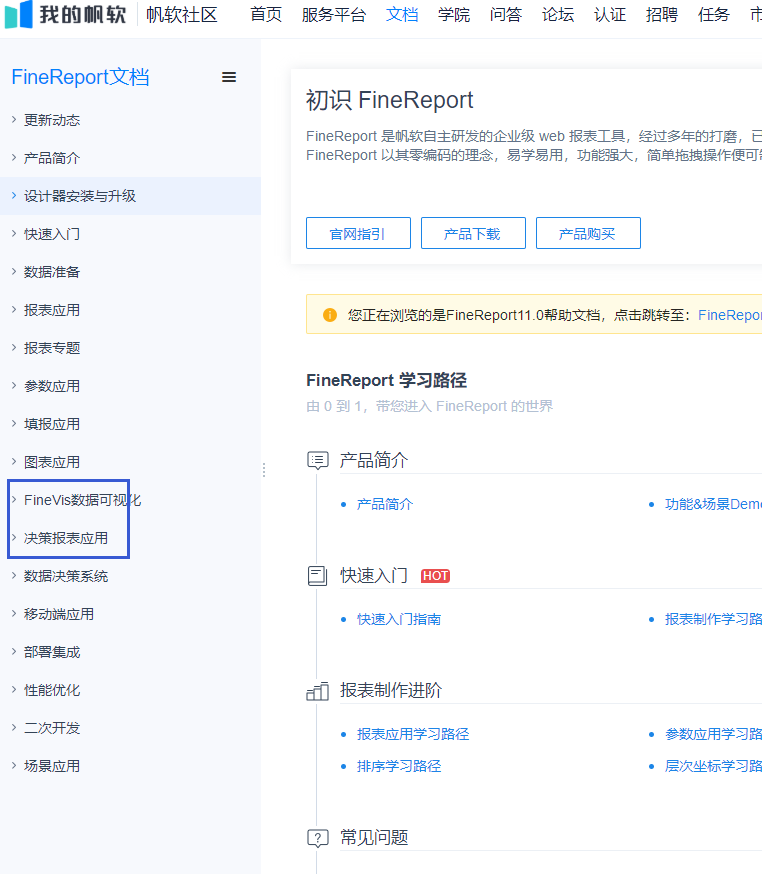Select 决策报表应用 in the sidebar
Viewport: 762px width, 874px height.
click(66, 538)
